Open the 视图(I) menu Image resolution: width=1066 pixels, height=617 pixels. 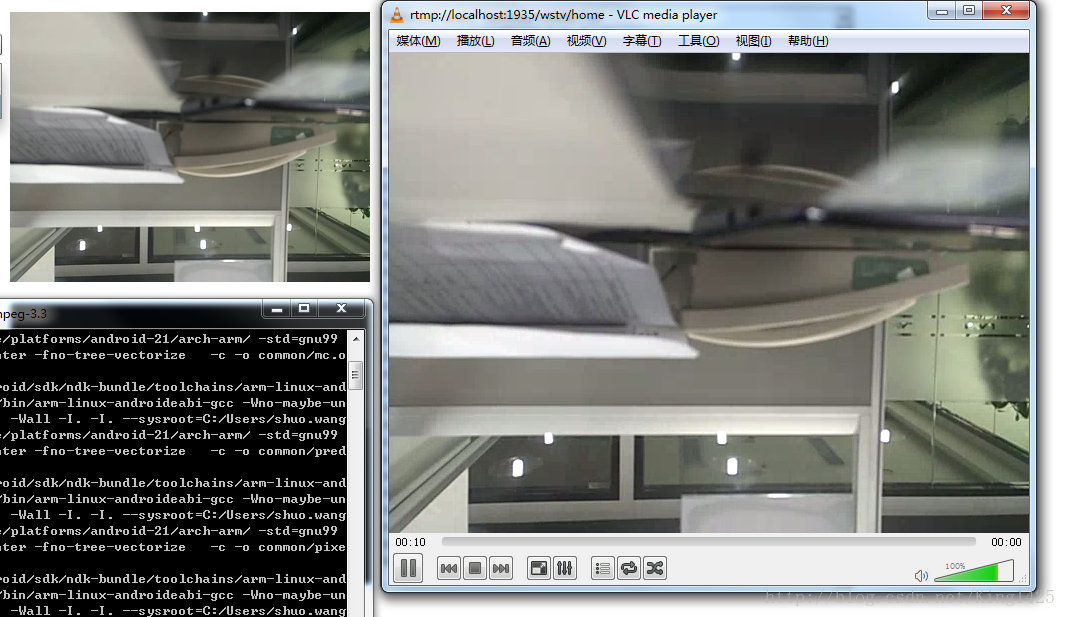click(753, 41)
